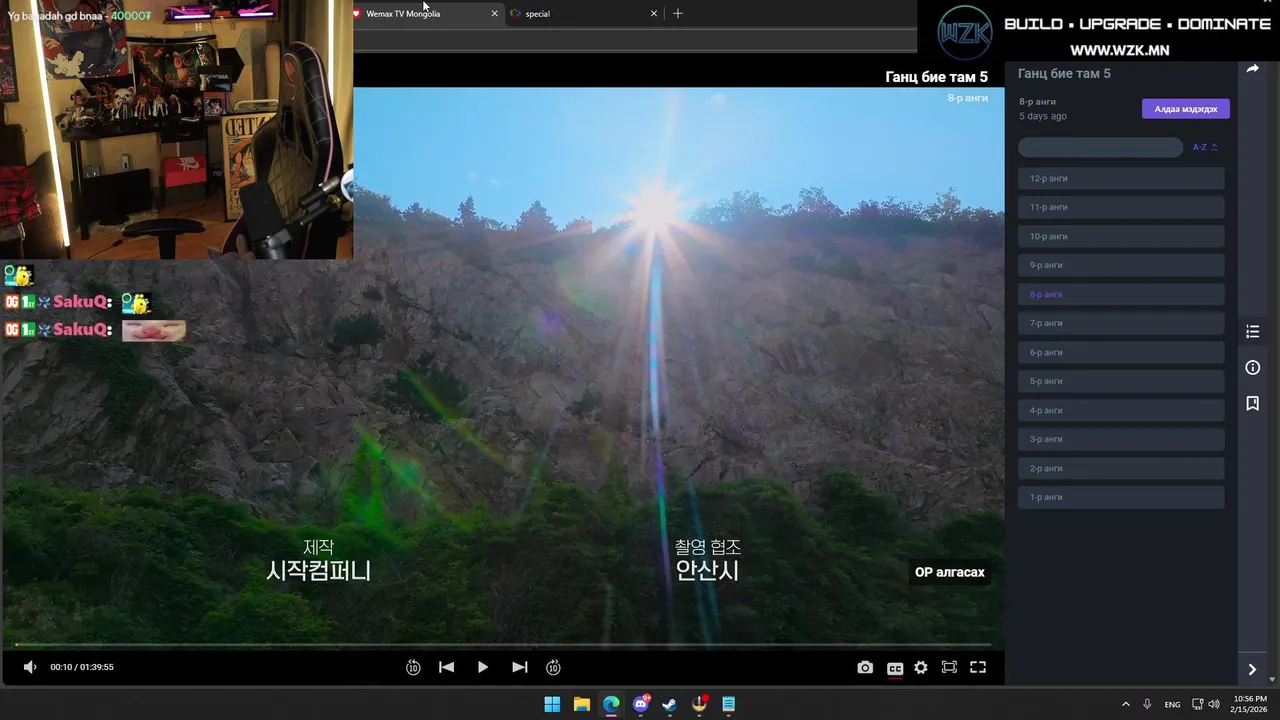
Task: Click the microphone tray icon
Action: [1147, 705]
